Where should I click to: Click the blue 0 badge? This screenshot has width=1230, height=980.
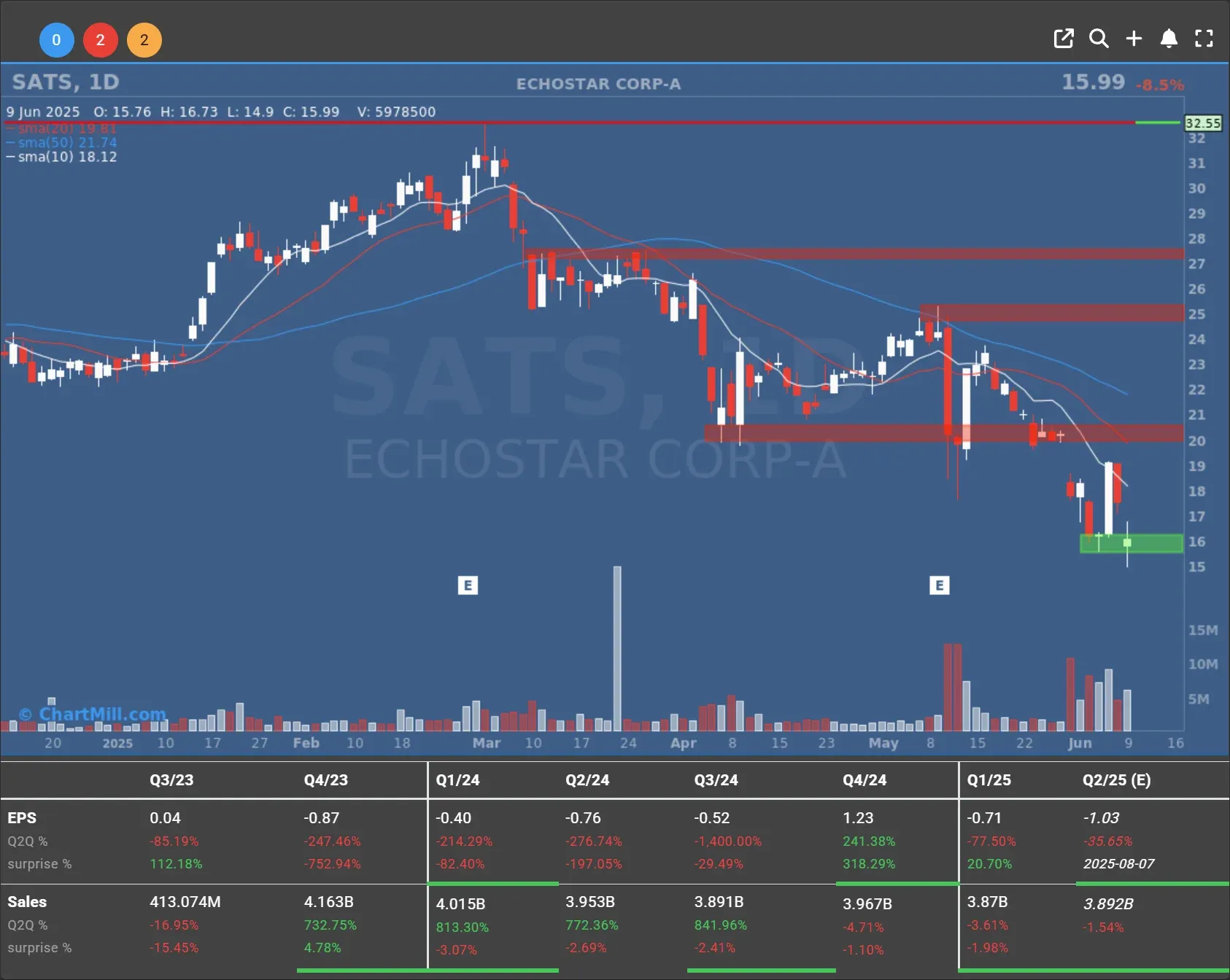coord(56,40)
